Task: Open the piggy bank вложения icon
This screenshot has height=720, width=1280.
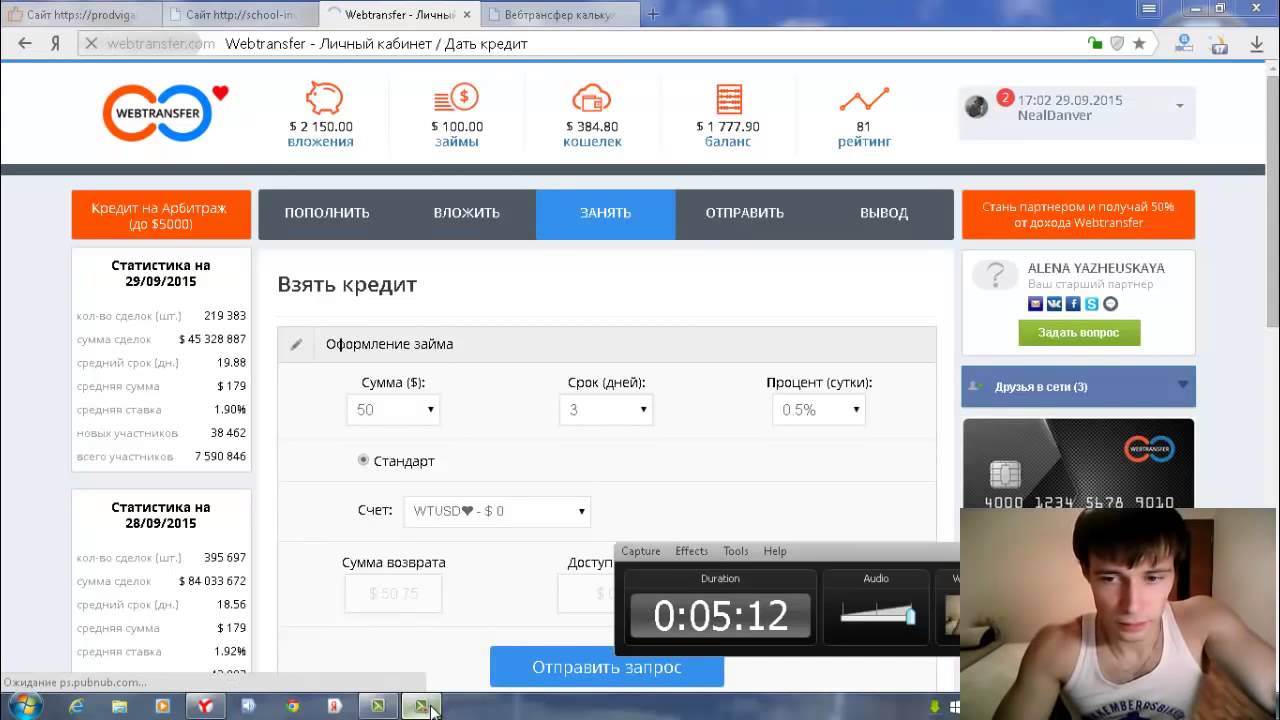Action: pyautogui.click(x=322, y=99)
